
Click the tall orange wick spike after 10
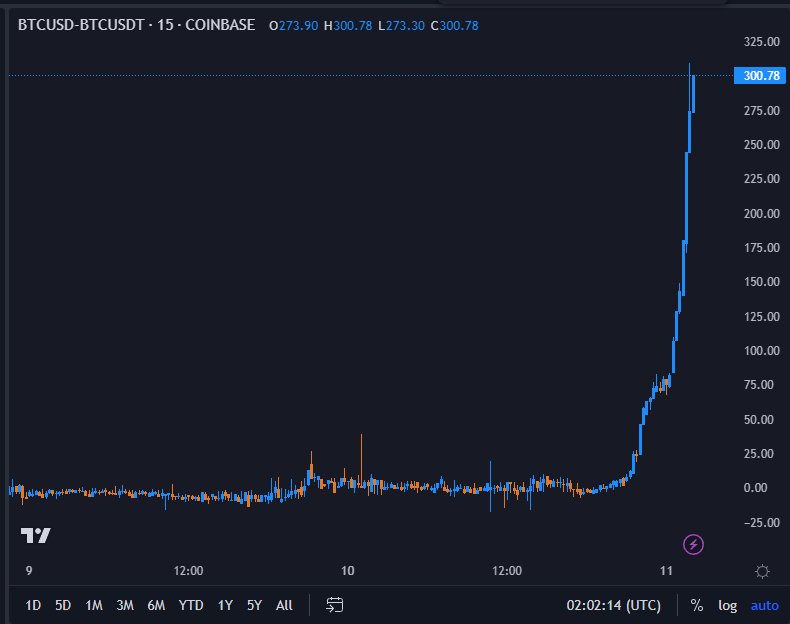[x=361, y=460]
